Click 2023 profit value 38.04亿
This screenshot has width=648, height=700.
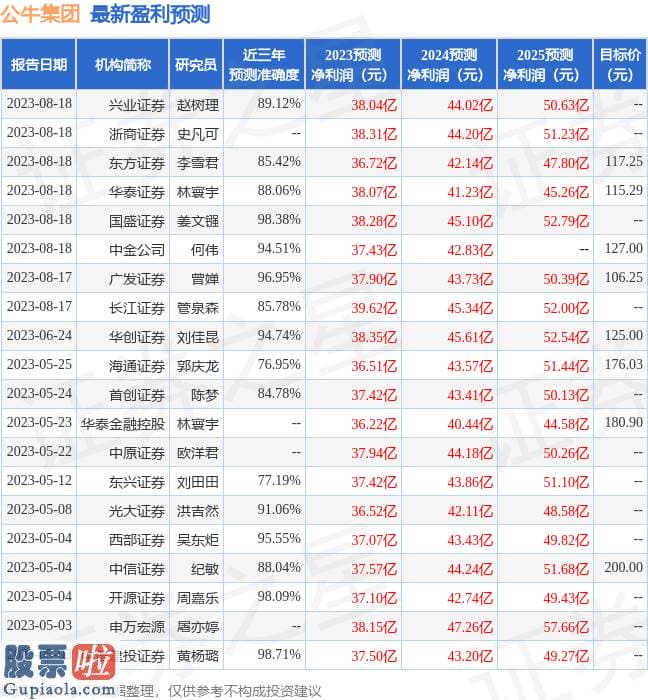(374, 105)
